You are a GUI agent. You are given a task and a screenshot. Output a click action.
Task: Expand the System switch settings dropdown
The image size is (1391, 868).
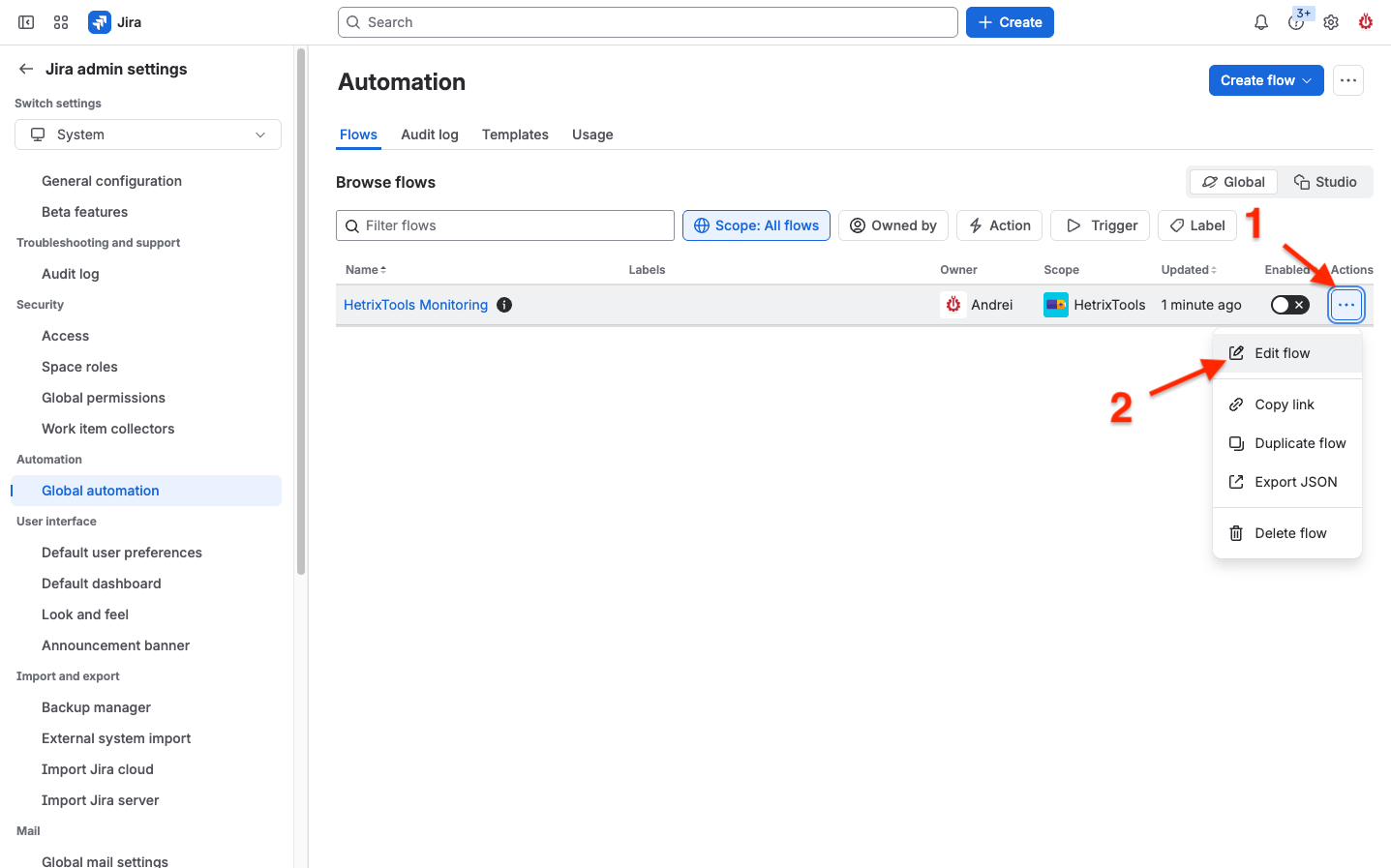pyautogui.click(x=148, y=135)
